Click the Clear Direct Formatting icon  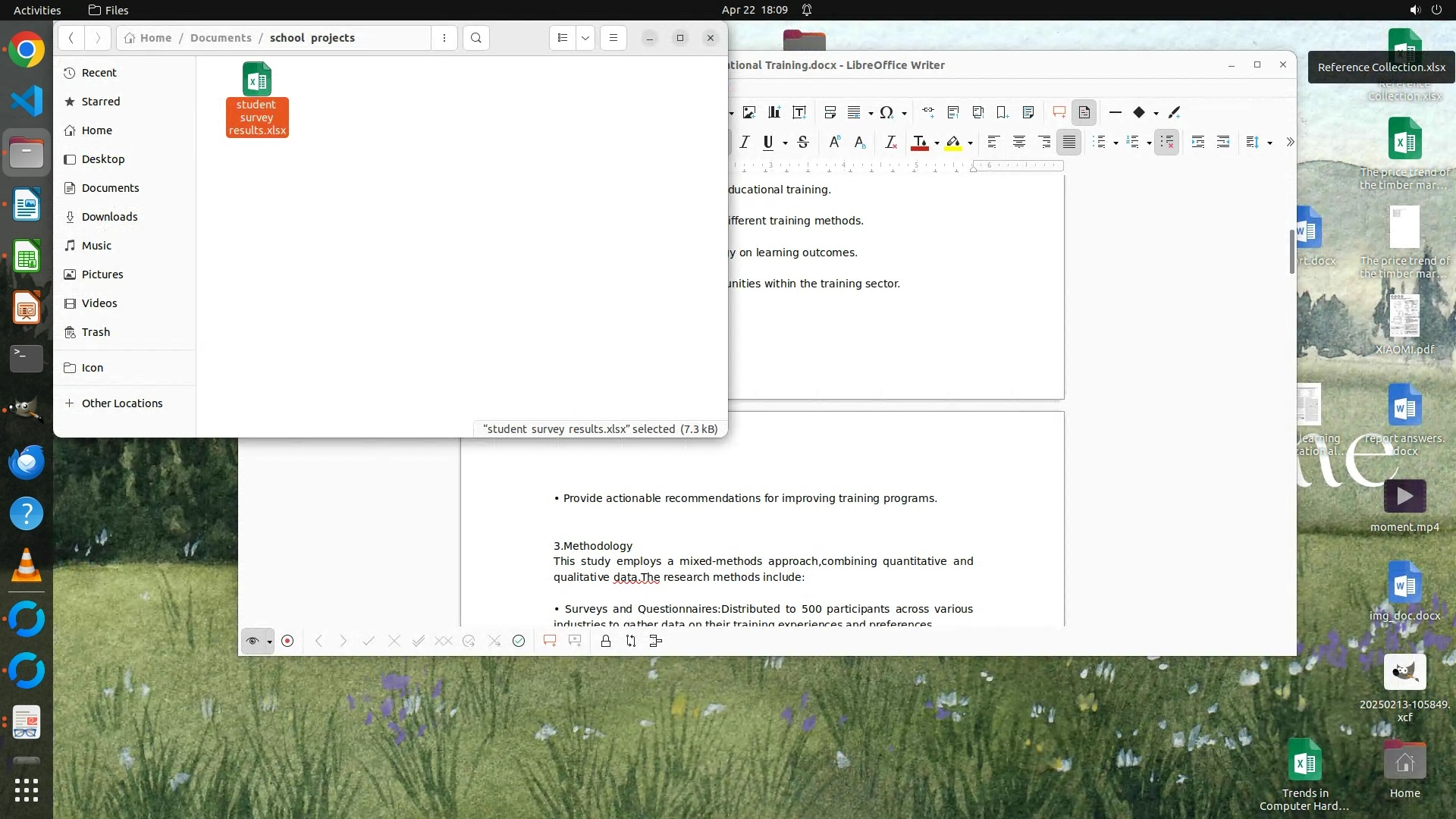tap(891, 142)
